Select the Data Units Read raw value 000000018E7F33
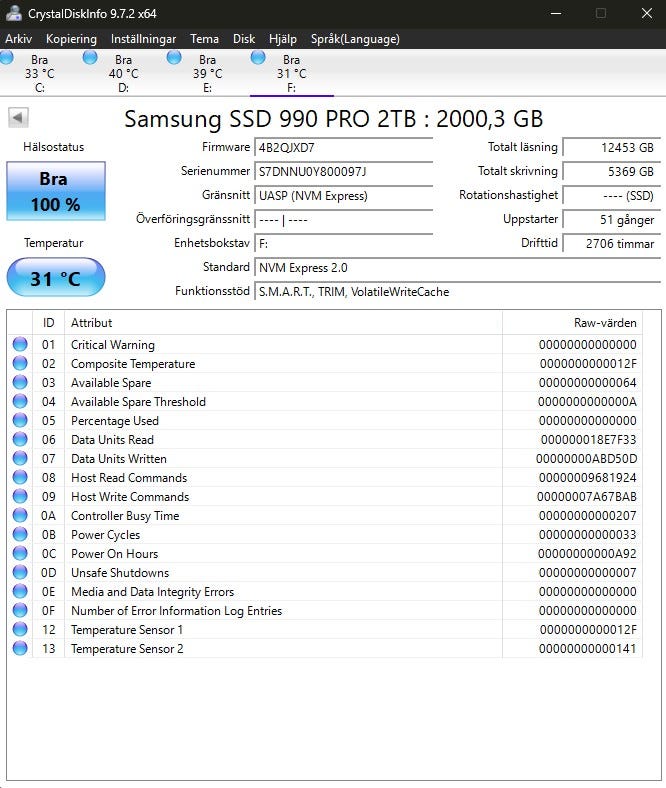 (x=589, y=439)
